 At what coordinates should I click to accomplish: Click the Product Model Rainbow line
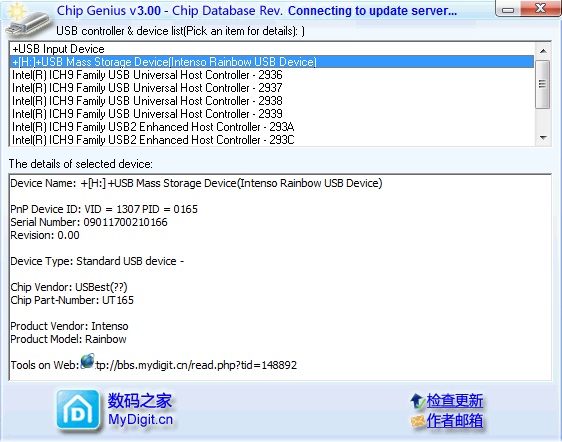pyautogui.click(x=68, y=339)
